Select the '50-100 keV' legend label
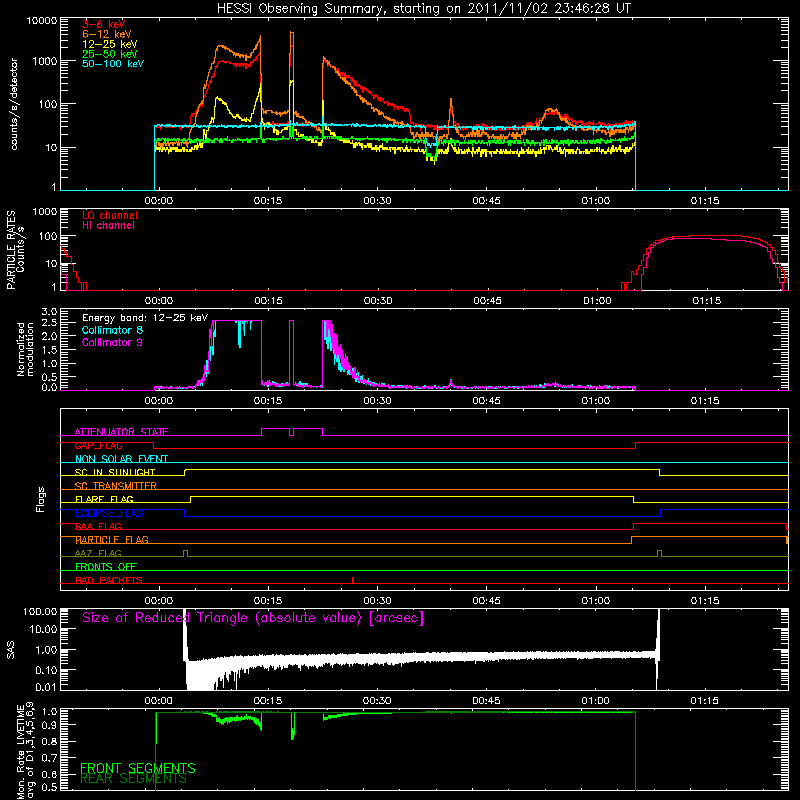Image resolution: width=800 pixels, height=800 pixels. click(x=113, y=64)
